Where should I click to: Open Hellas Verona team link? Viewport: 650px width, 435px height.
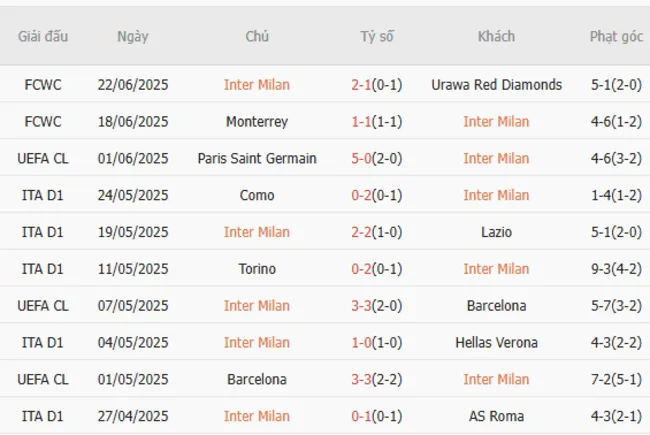coord(496,343)
